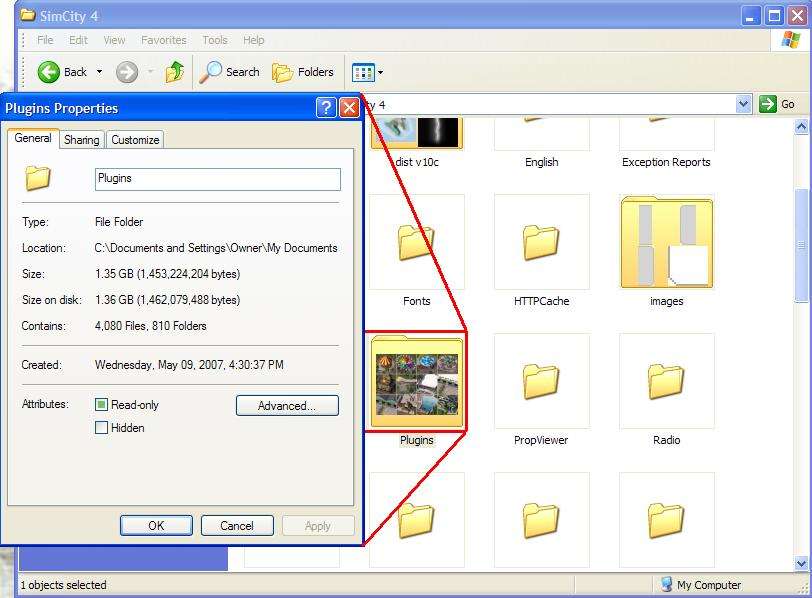This screenshot has height=598, width=812.
Task: Click the location path text
Action: pyautogui.click(x=216, y=248)
